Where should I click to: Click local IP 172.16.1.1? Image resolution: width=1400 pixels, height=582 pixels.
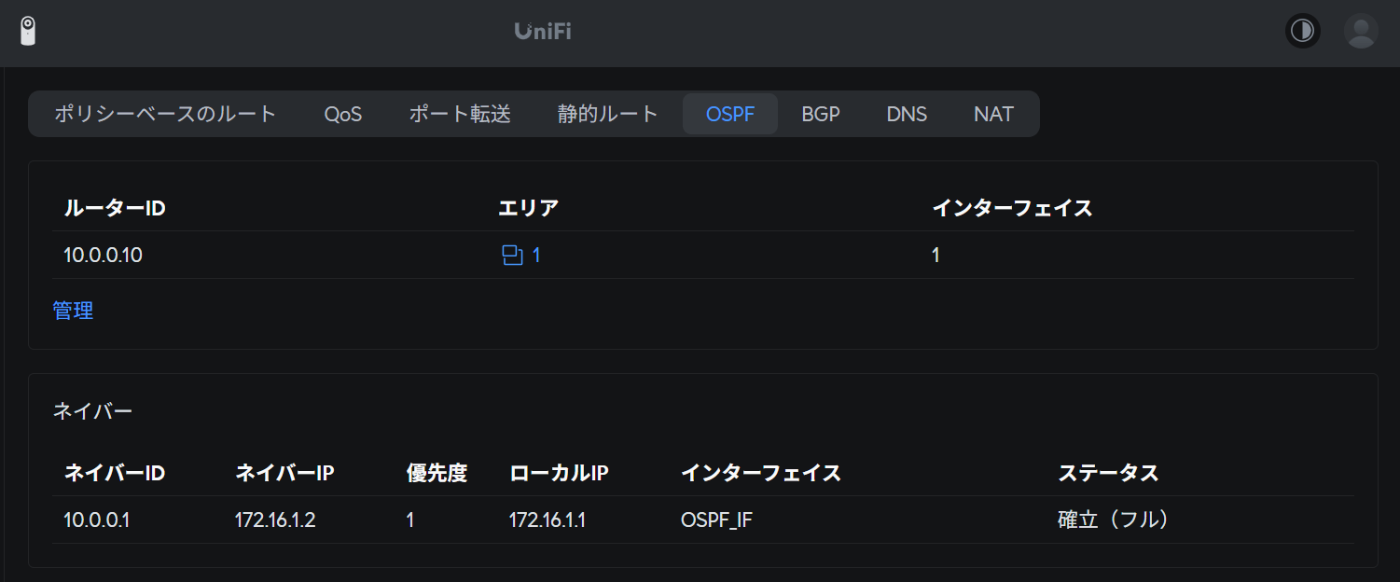[x=547, y=520]
